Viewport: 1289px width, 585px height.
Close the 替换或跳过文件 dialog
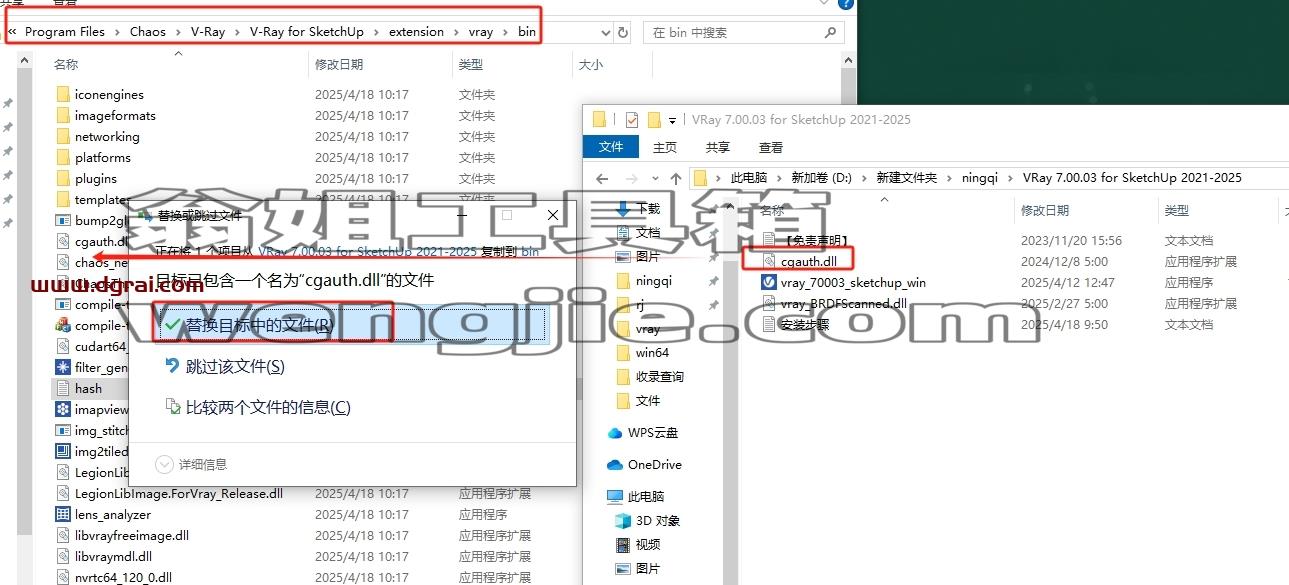coord(553,215)
